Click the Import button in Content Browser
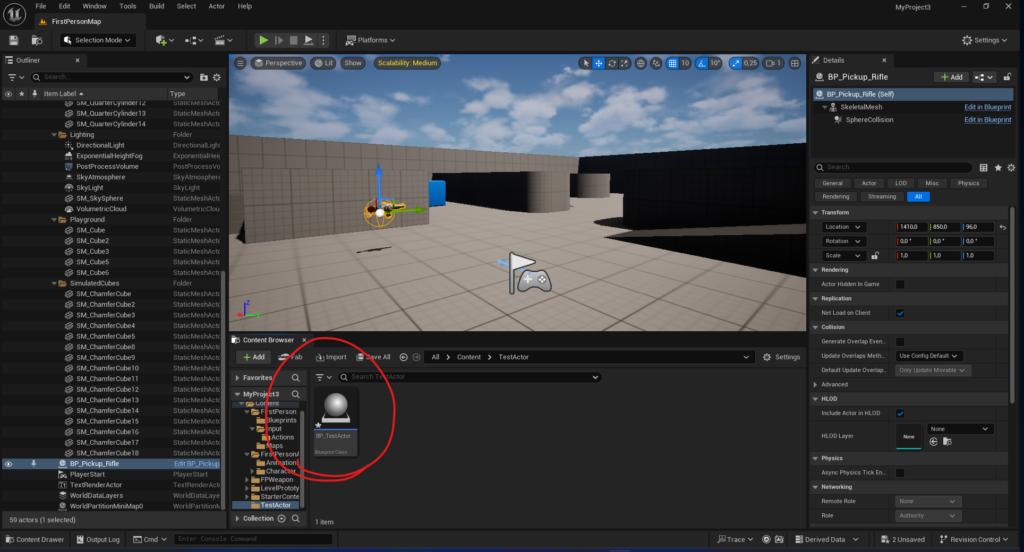The width and height of the screenshot is (1024, 552). (x=331, y=357)
